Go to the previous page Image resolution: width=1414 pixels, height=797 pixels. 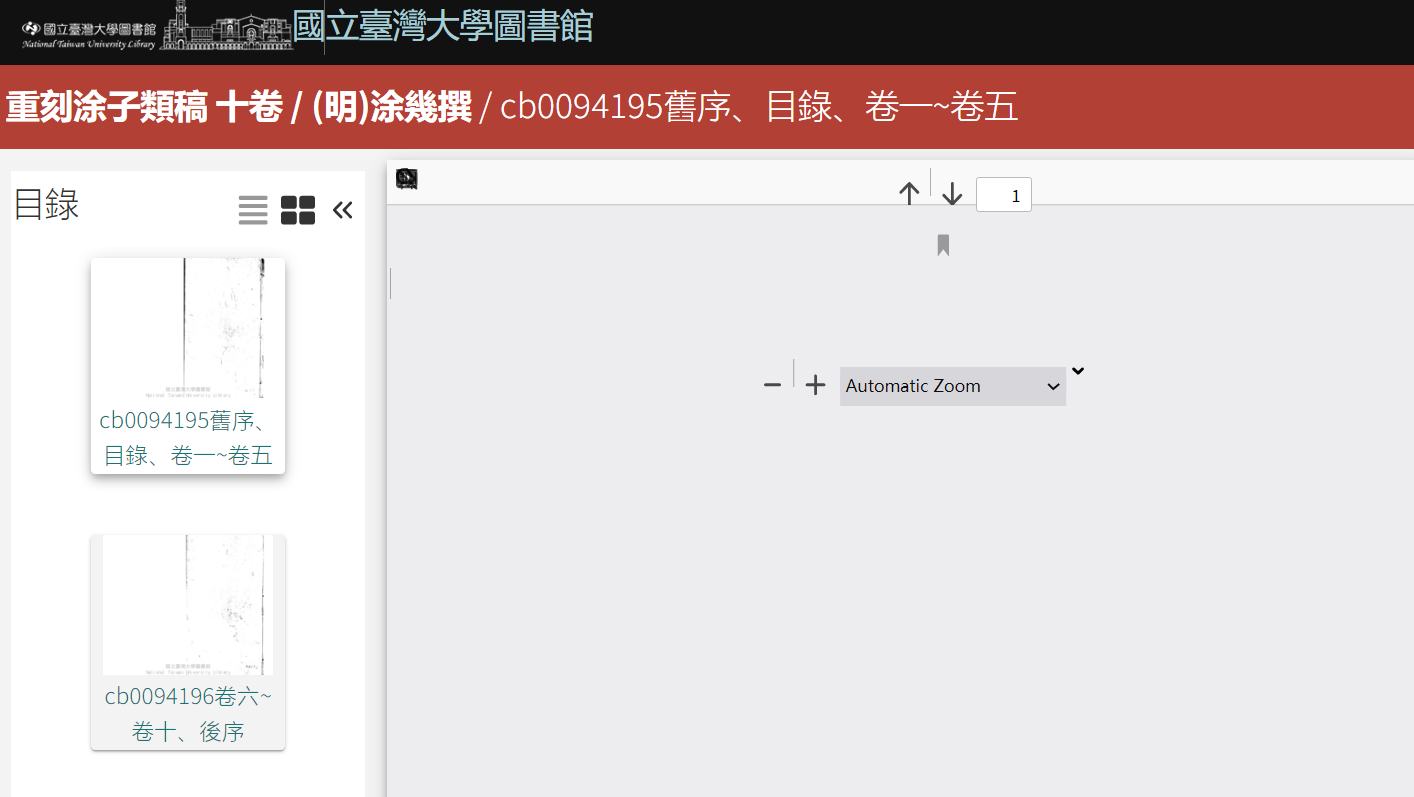909,194
